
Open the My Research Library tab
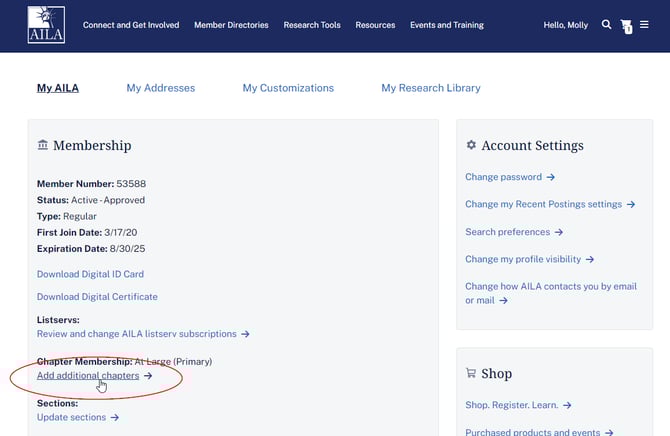(x=430, y=88)
